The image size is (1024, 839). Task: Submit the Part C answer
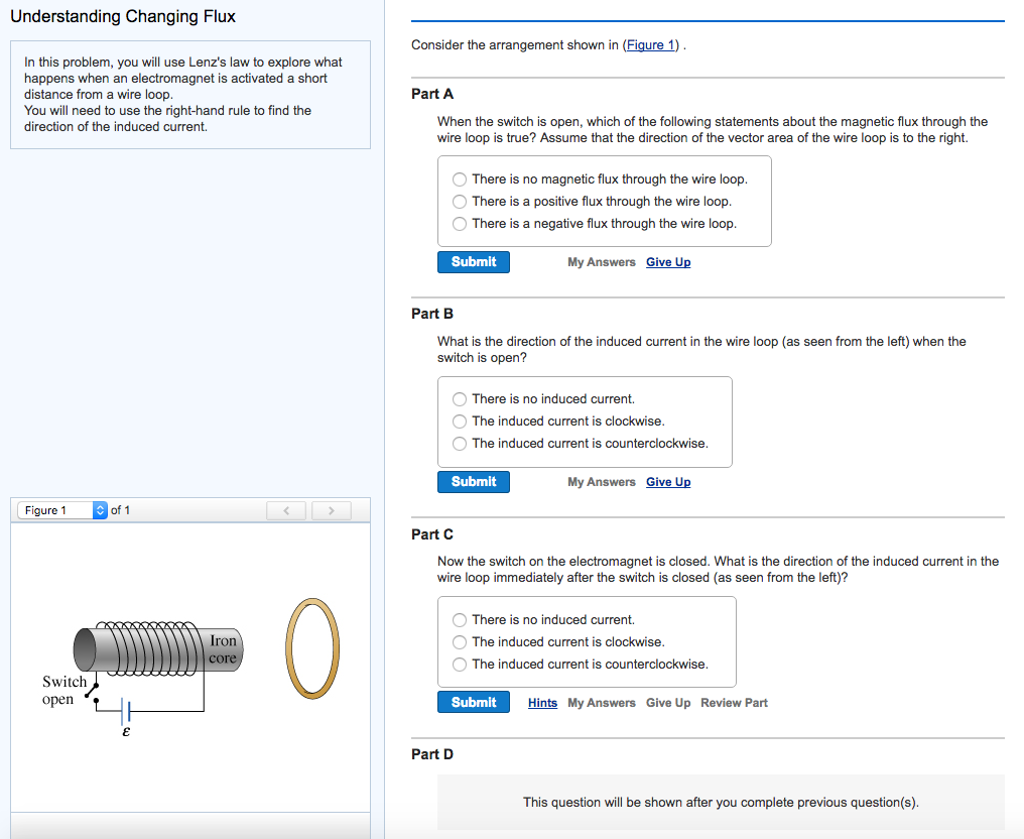pyautogui.click(x=473, y=703)
